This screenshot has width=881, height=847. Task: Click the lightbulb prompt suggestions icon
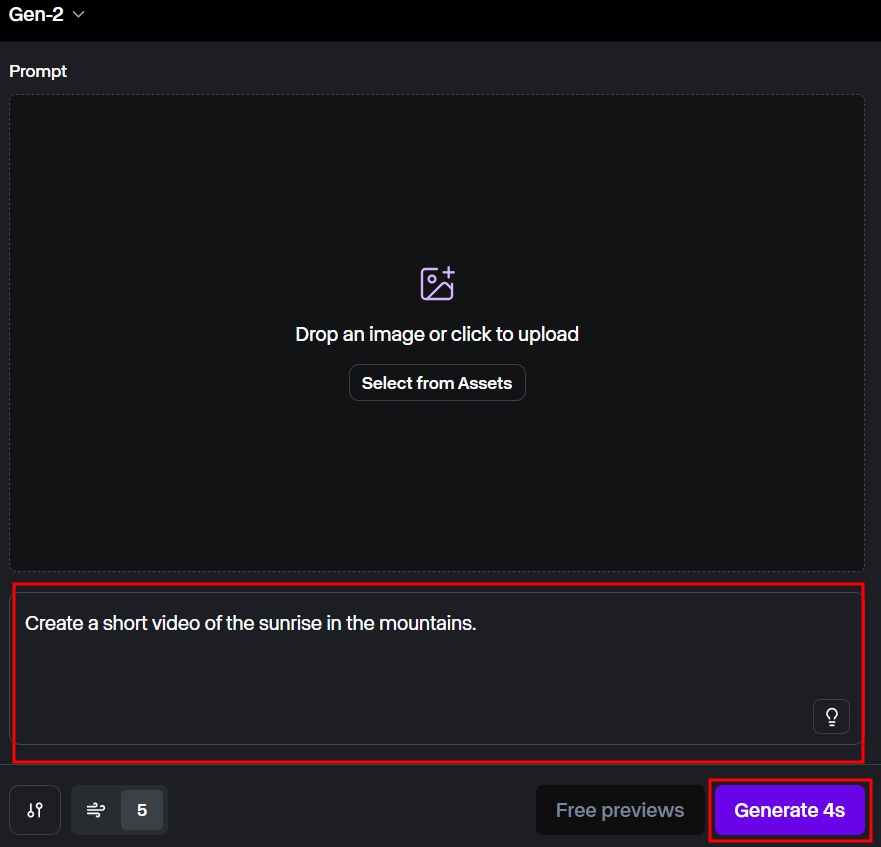click(x=831, y=716)
